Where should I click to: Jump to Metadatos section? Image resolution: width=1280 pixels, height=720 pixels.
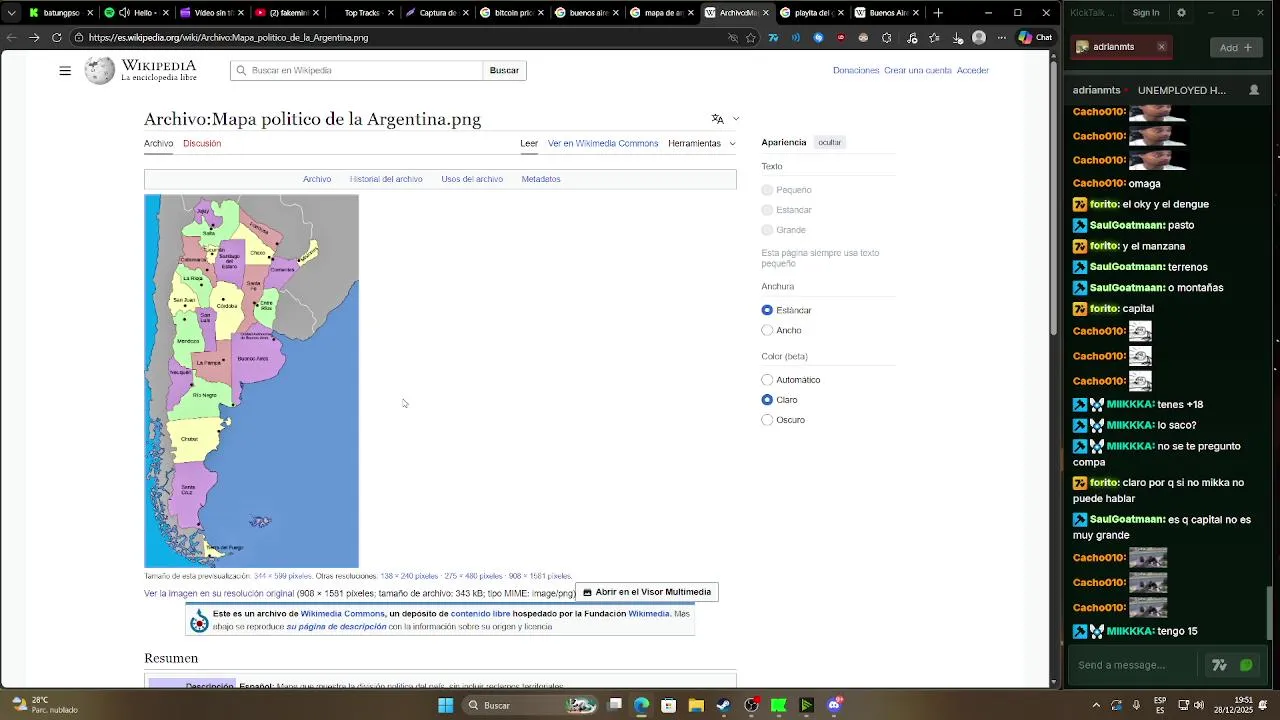(x=541, y=179)
